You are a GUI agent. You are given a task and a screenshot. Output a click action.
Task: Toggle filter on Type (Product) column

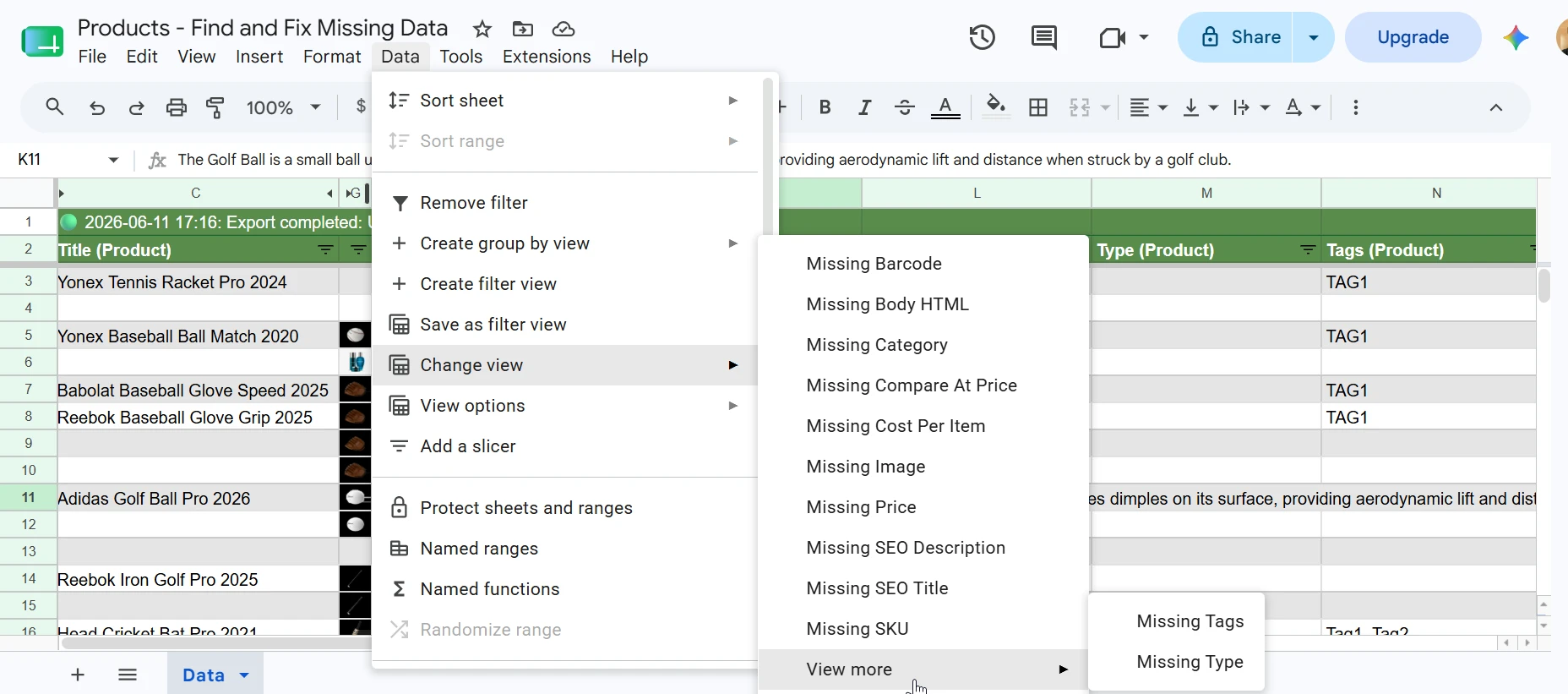[1308, 250]
